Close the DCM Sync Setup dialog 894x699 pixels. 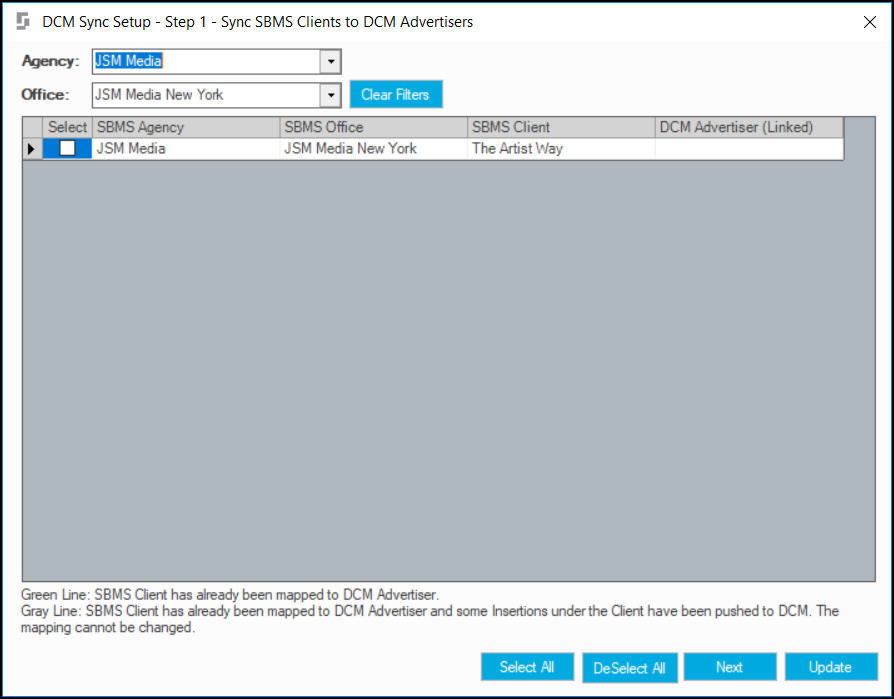click(869, 22)
